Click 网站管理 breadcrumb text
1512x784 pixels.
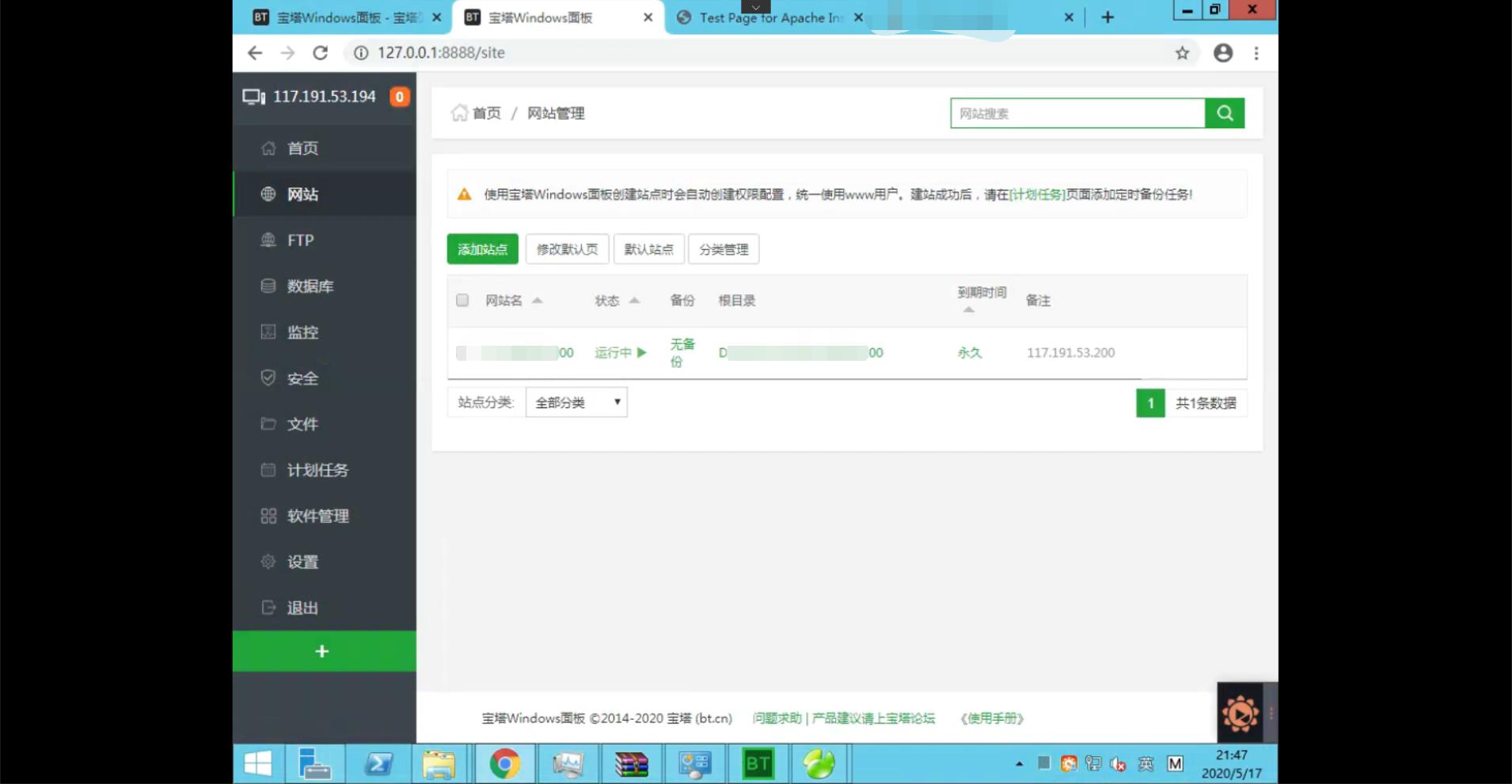[x=556, y=113]
